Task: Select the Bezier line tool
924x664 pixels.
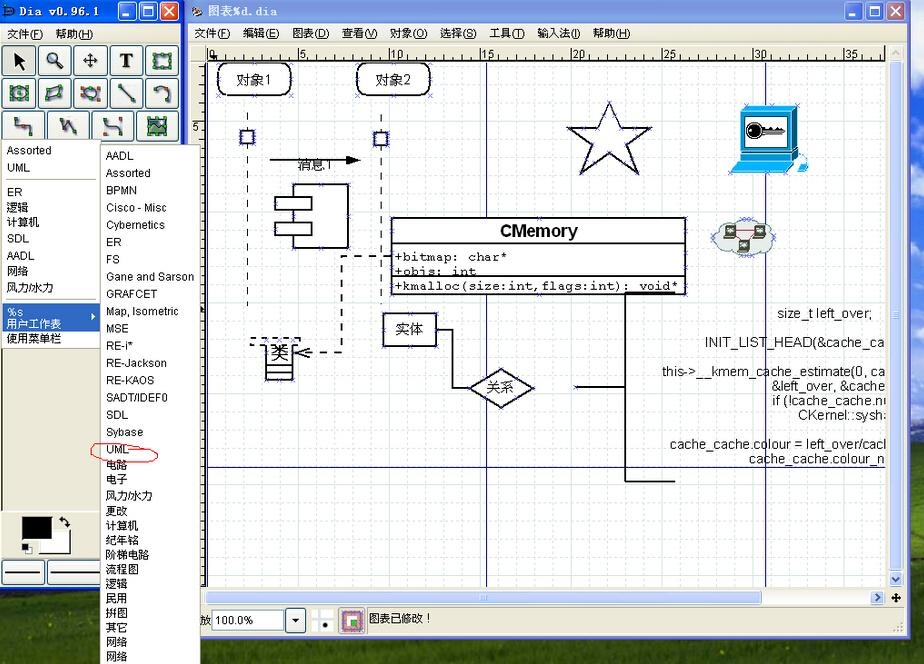Action: [x=112, y=125]
